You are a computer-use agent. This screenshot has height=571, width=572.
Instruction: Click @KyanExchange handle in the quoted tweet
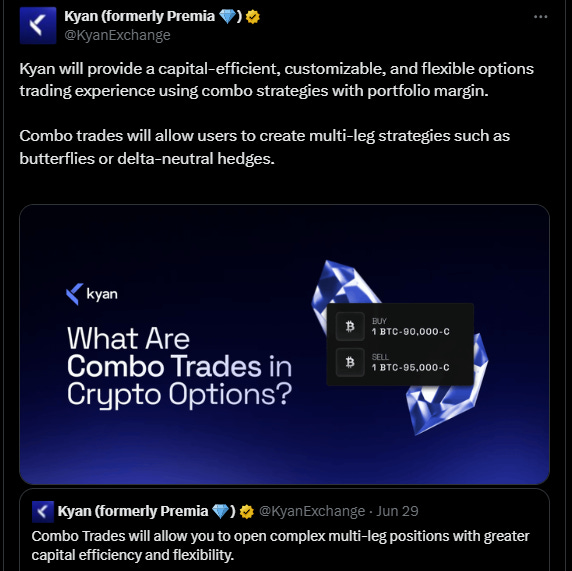tap(312, 511)
